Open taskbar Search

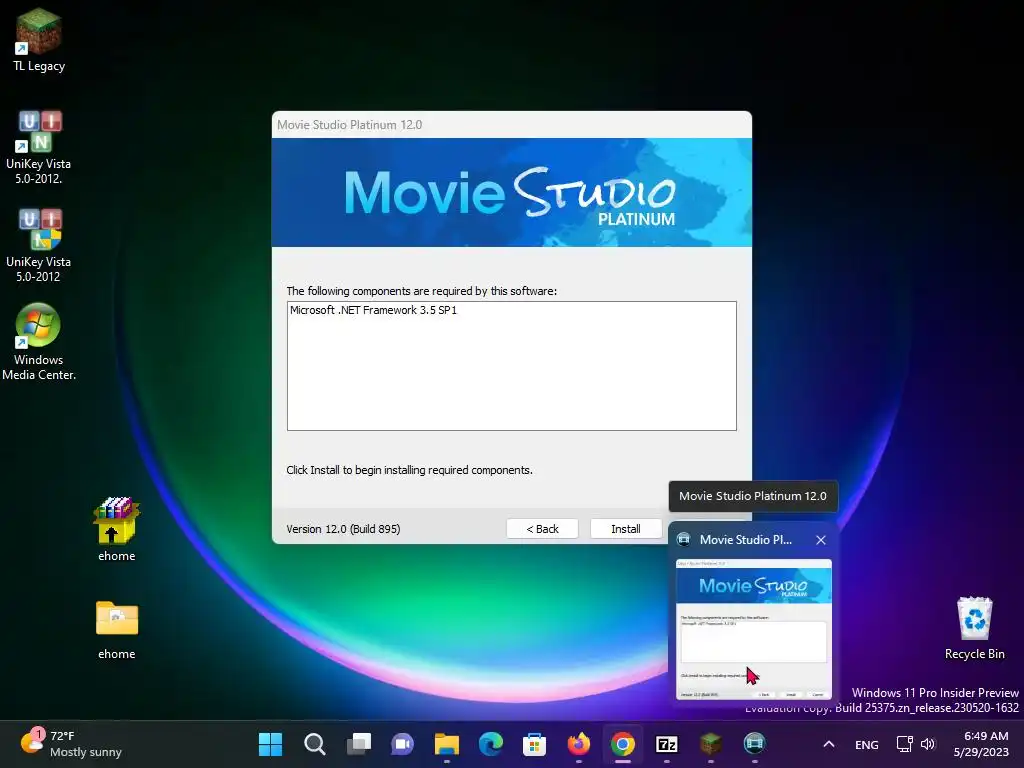pos(315,744)
